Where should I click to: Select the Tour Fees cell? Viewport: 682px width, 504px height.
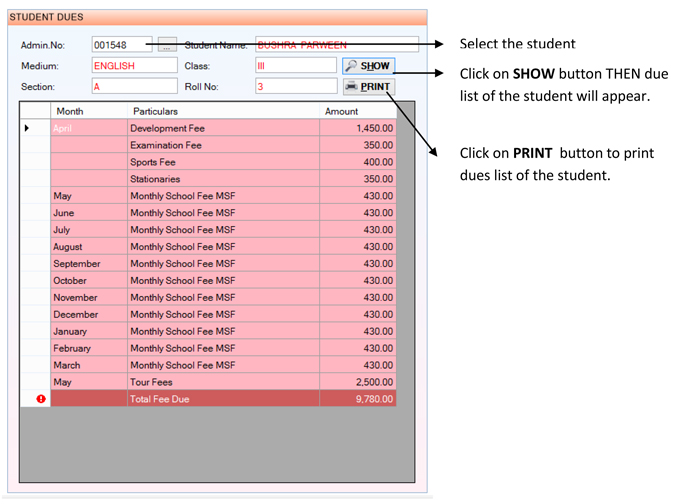coord(224,382)
